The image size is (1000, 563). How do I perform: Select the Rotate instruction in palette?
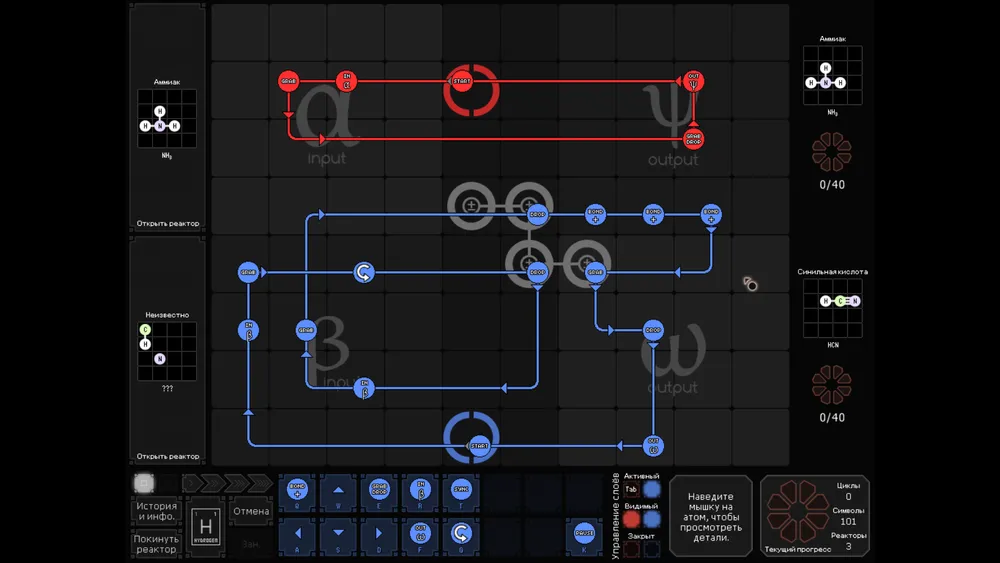(461, 532)
